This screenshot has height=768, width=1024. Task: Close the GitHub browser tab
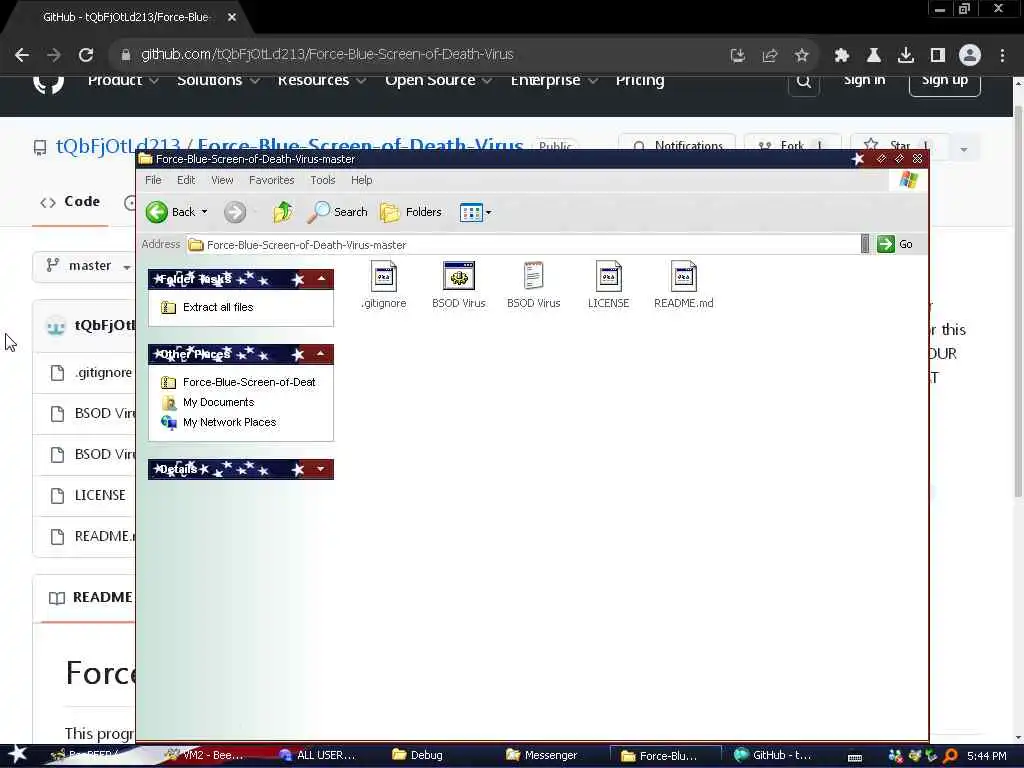pos(232,17)
